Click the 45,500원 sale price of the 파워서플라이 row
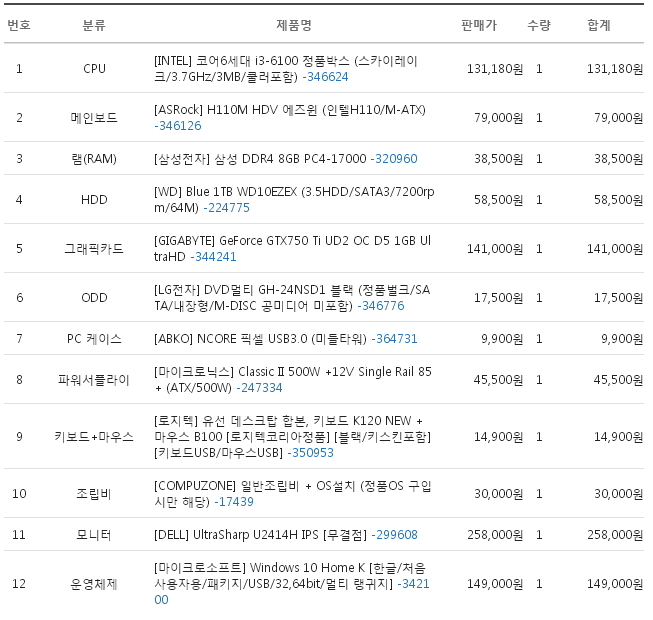Image resolution: width=653 pixels, height=620 pixels. click(498, 380)
